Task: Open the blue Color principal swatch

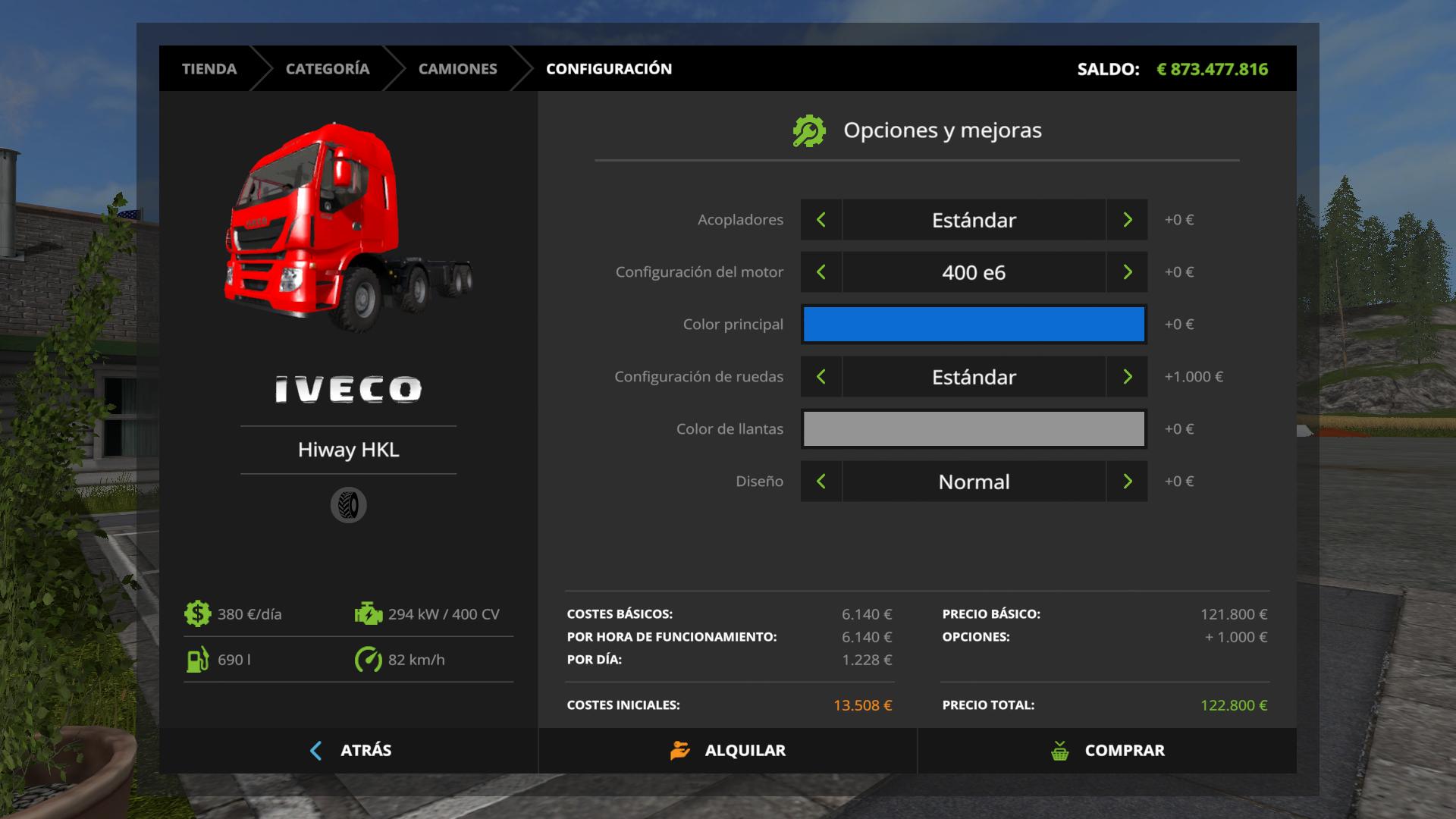Action: coord(974,325)
